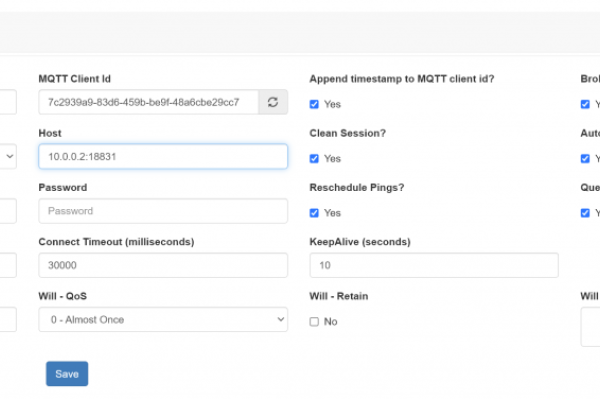The image size is (600, 400).
Task: Click the Connect Timeout field showing 30000
Action: coord(162,265)
